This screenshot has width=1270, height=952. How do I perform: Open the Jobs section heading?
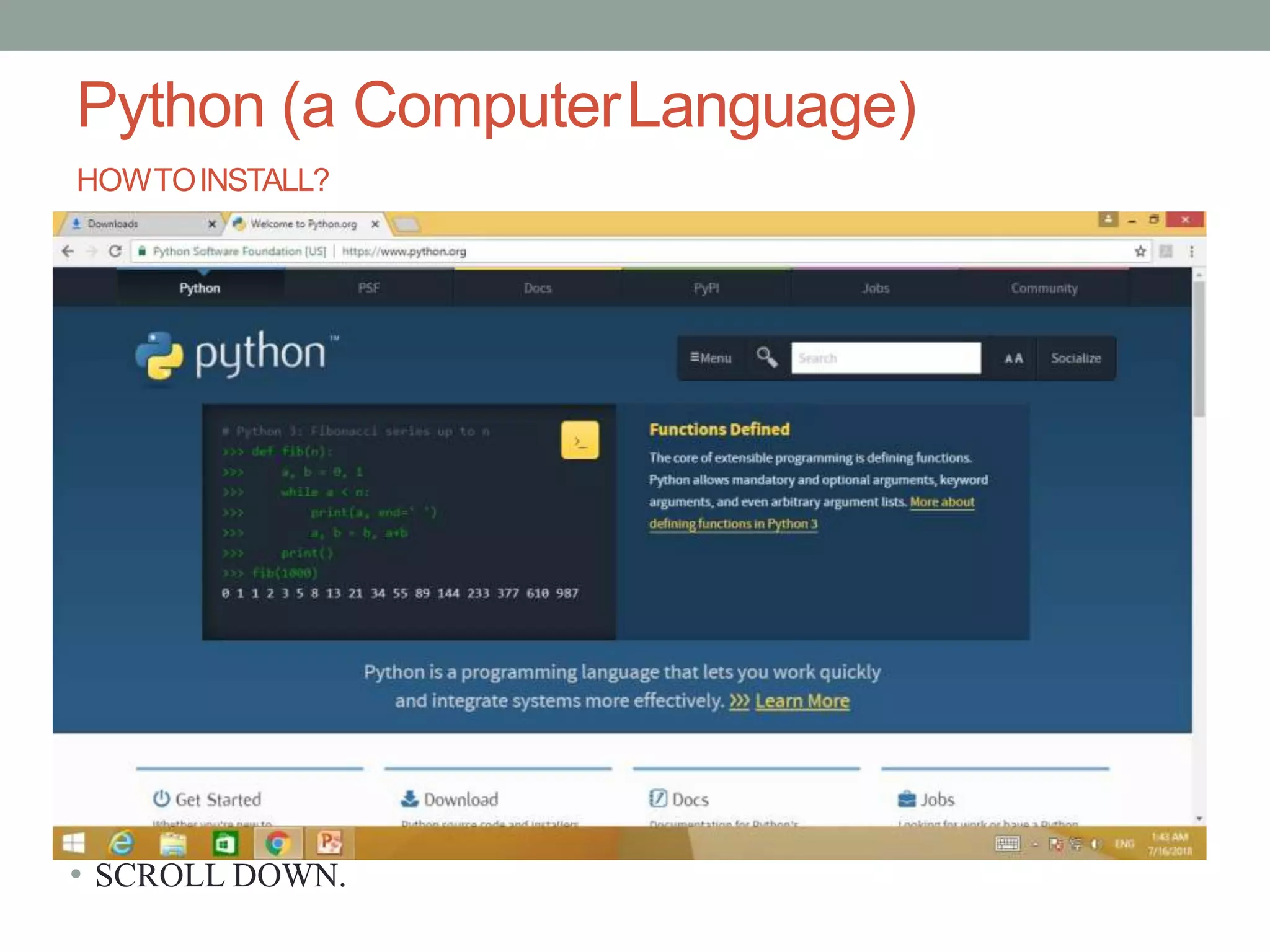click(938, 799)
